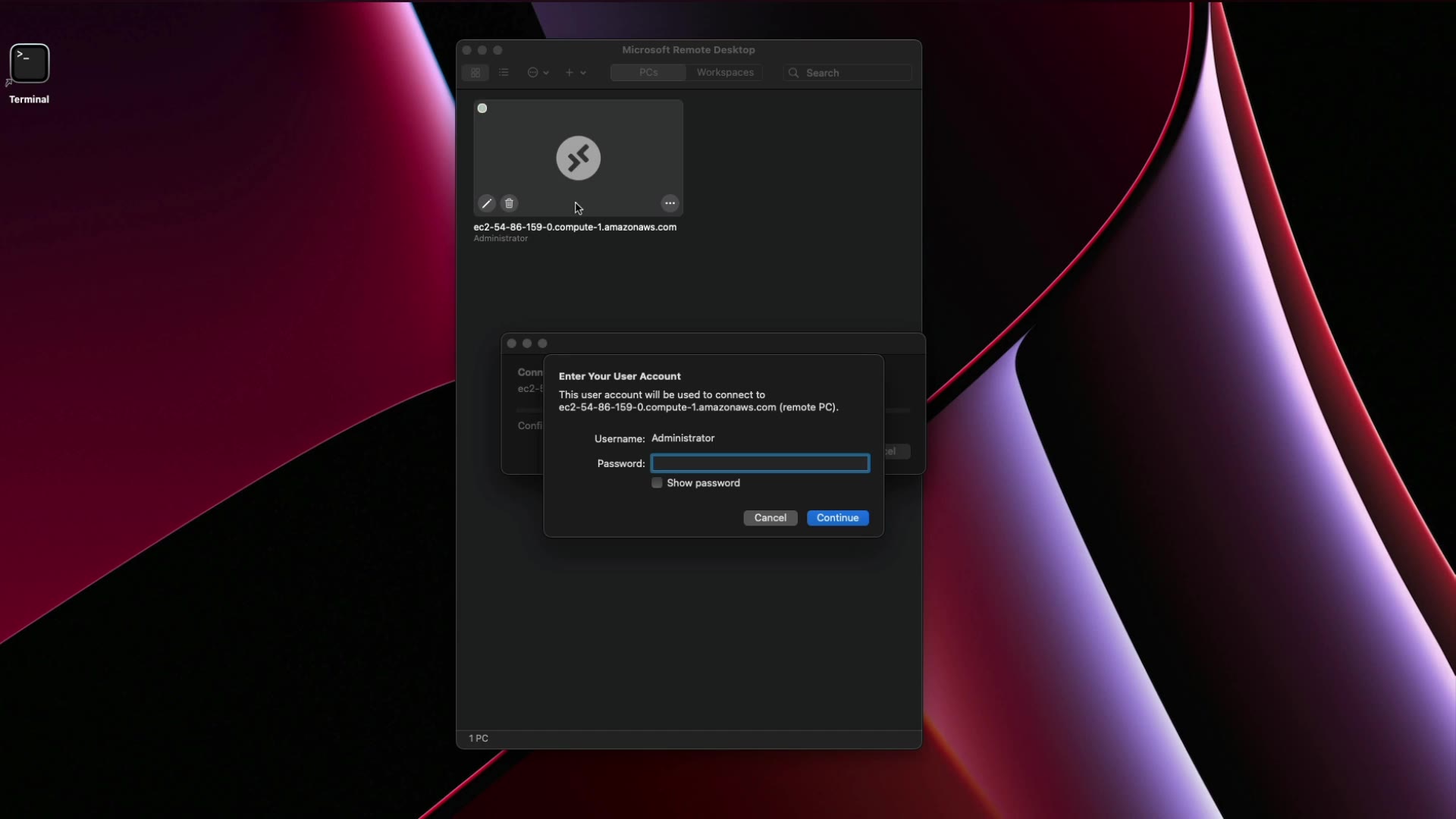Focus the Password input field
The height and width of the screenshot is (819, 1456).
760,463
